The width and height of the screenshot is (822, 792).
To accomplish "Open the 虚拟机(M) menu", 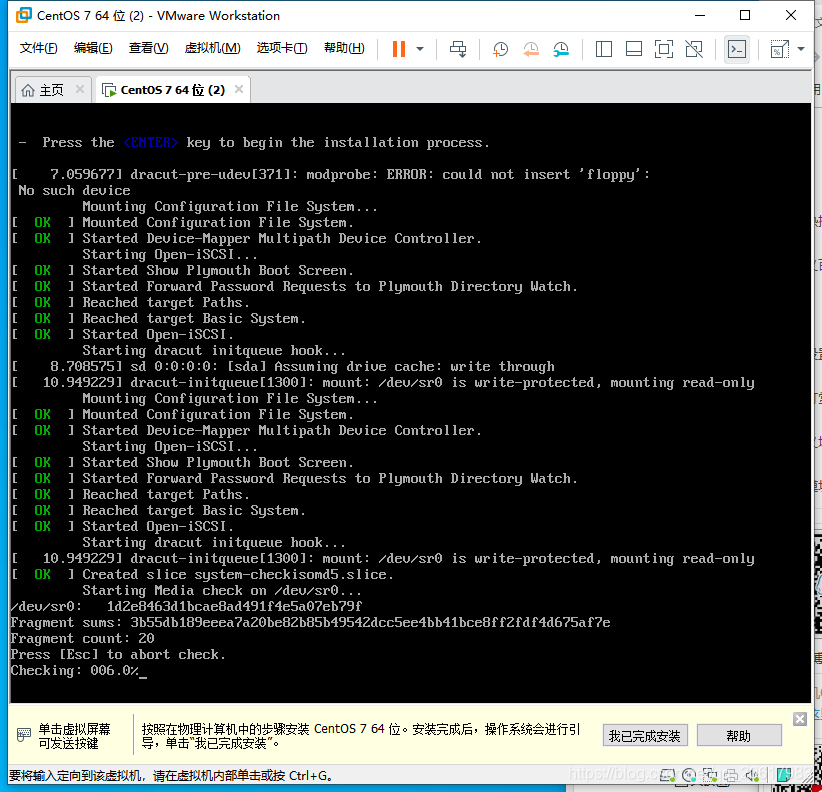I will 212,48.
